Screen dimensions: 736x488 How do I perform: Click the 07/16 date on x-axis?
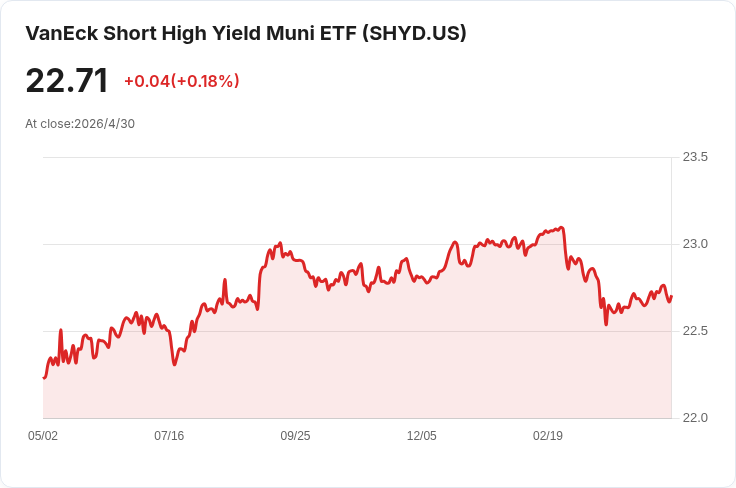[169, 436]
